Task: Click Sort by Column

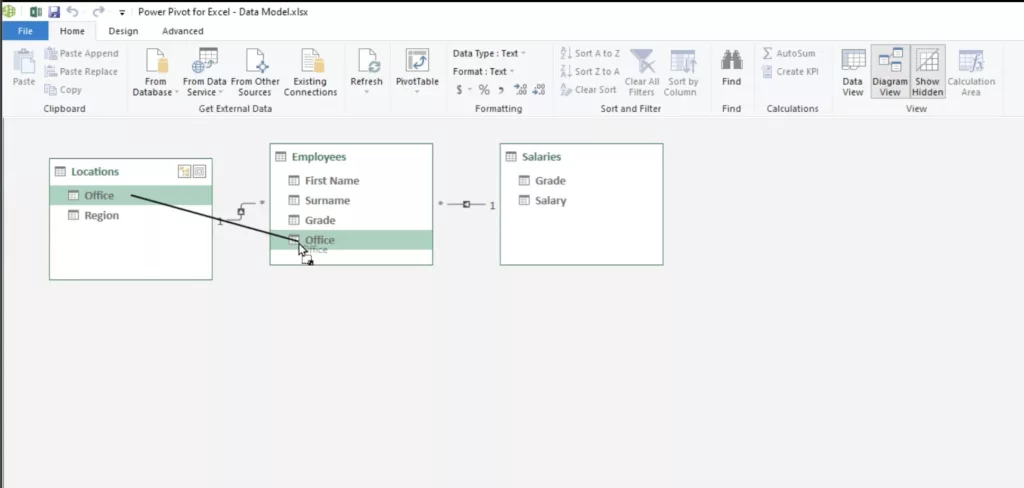Action: click(682, 72)
